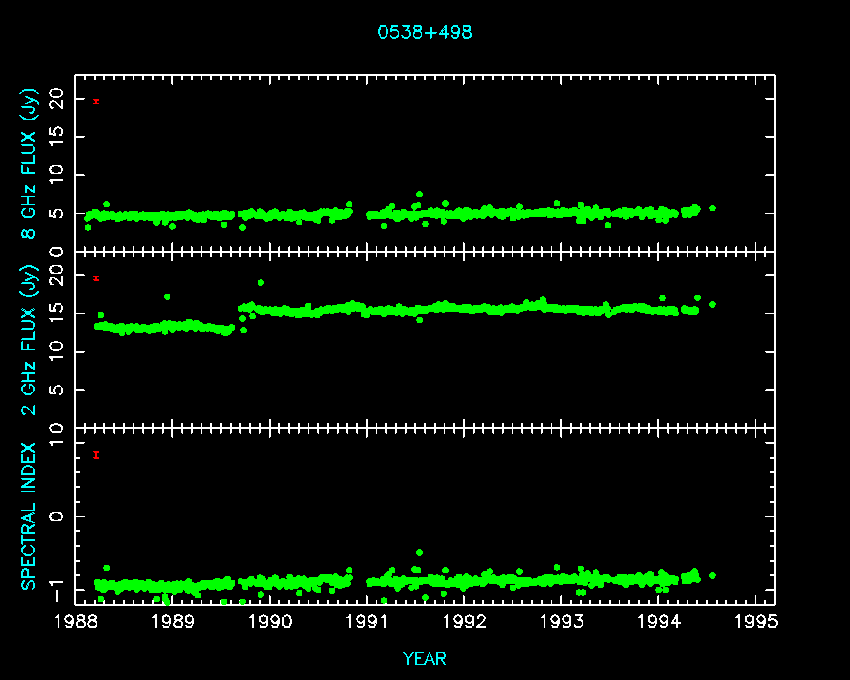Pick the last 2 GHz data point in mid-1994

point(712,304)
